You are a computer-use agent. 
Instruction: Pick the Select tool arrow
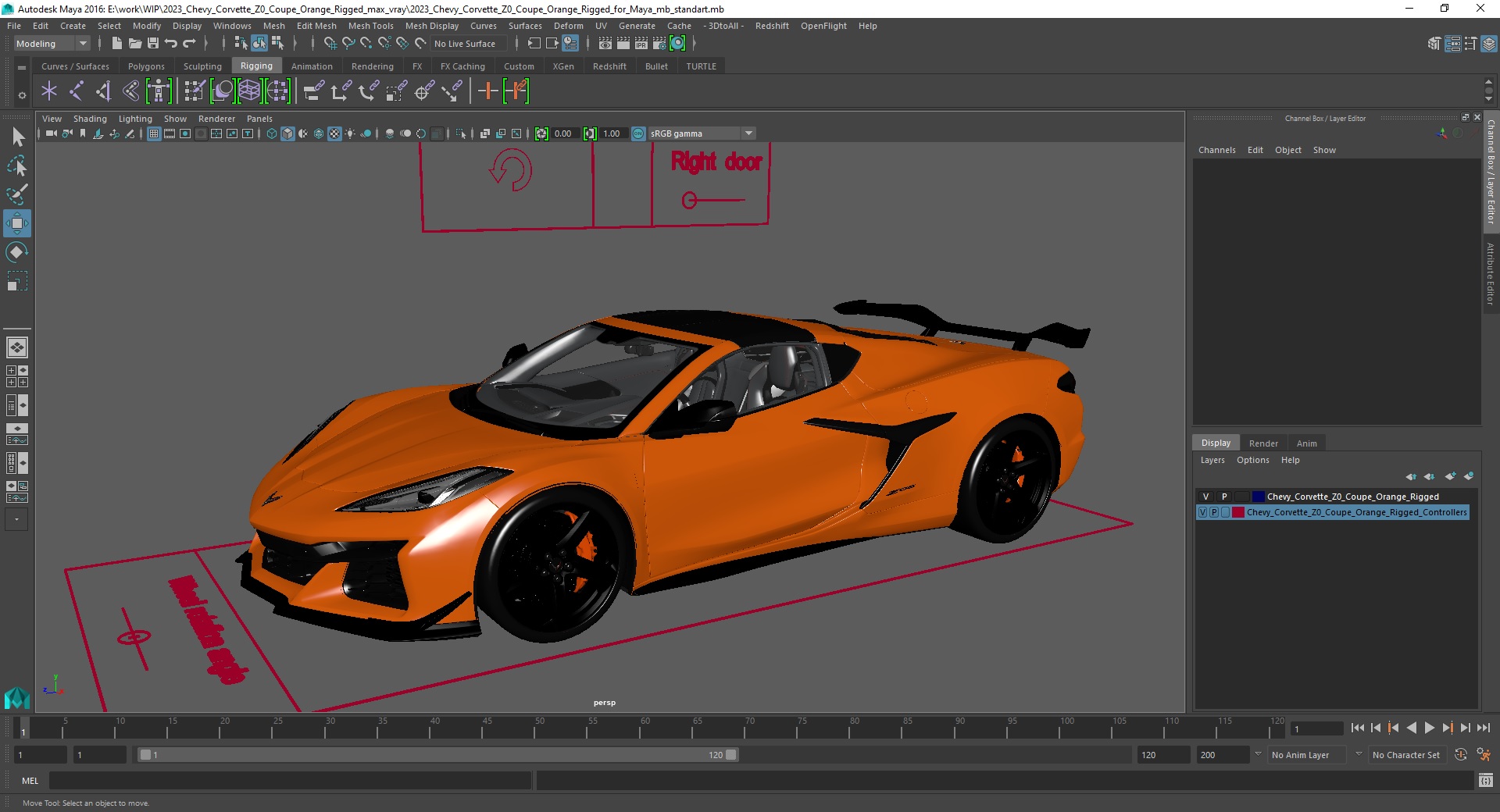17,137
